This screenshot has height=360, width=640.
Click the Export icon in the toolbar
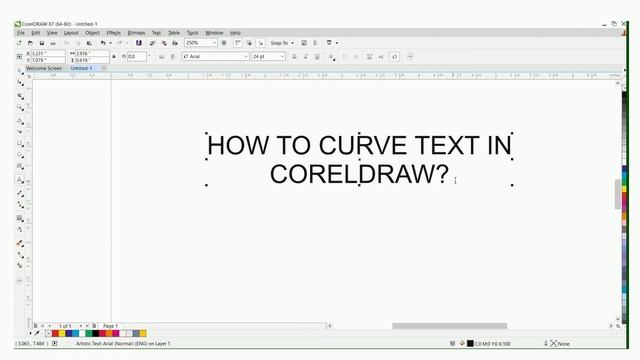(164, 43)
